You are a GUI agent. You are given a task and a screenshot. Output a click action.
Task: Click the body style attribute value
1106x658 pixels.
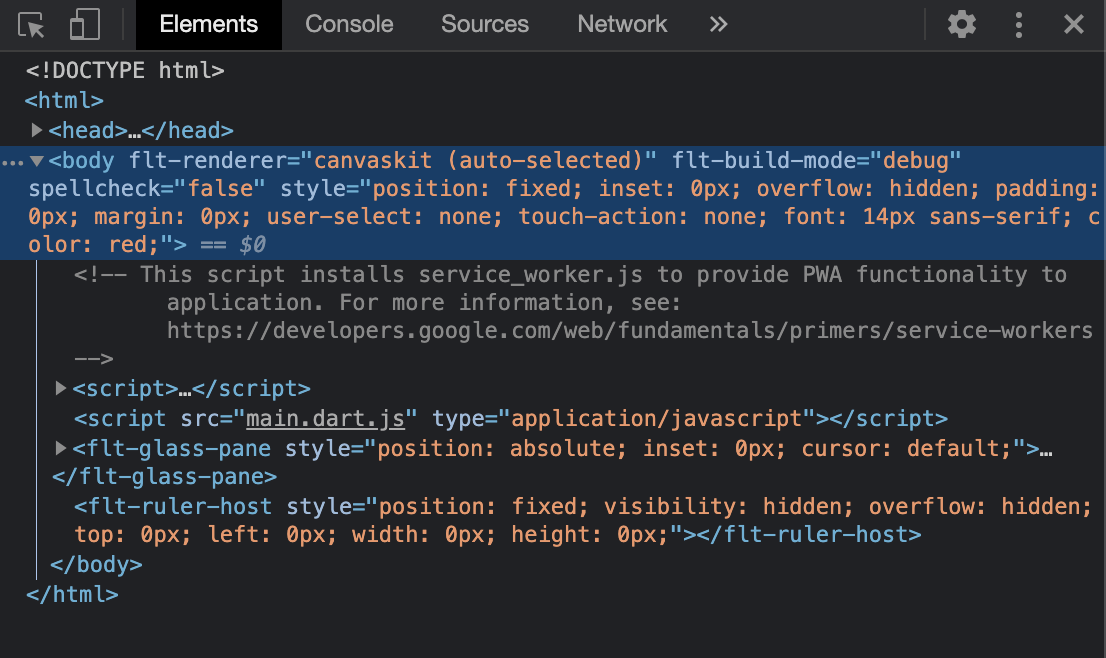click(x=564, y=217)
